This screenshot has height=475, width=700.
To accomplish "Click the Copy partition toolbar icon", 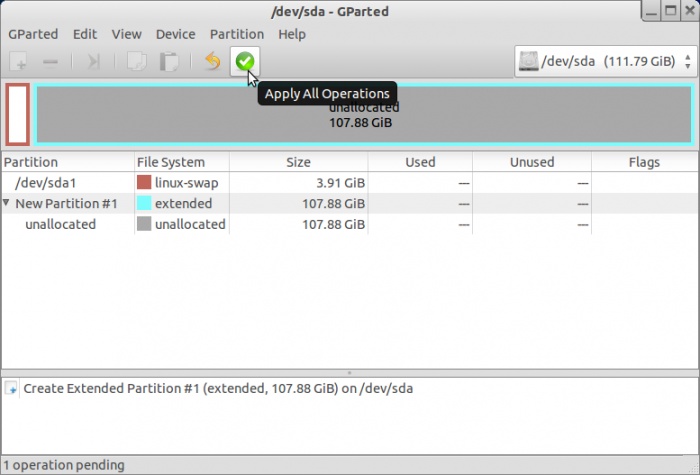I will pyautogui.click(x=137, y=61).
